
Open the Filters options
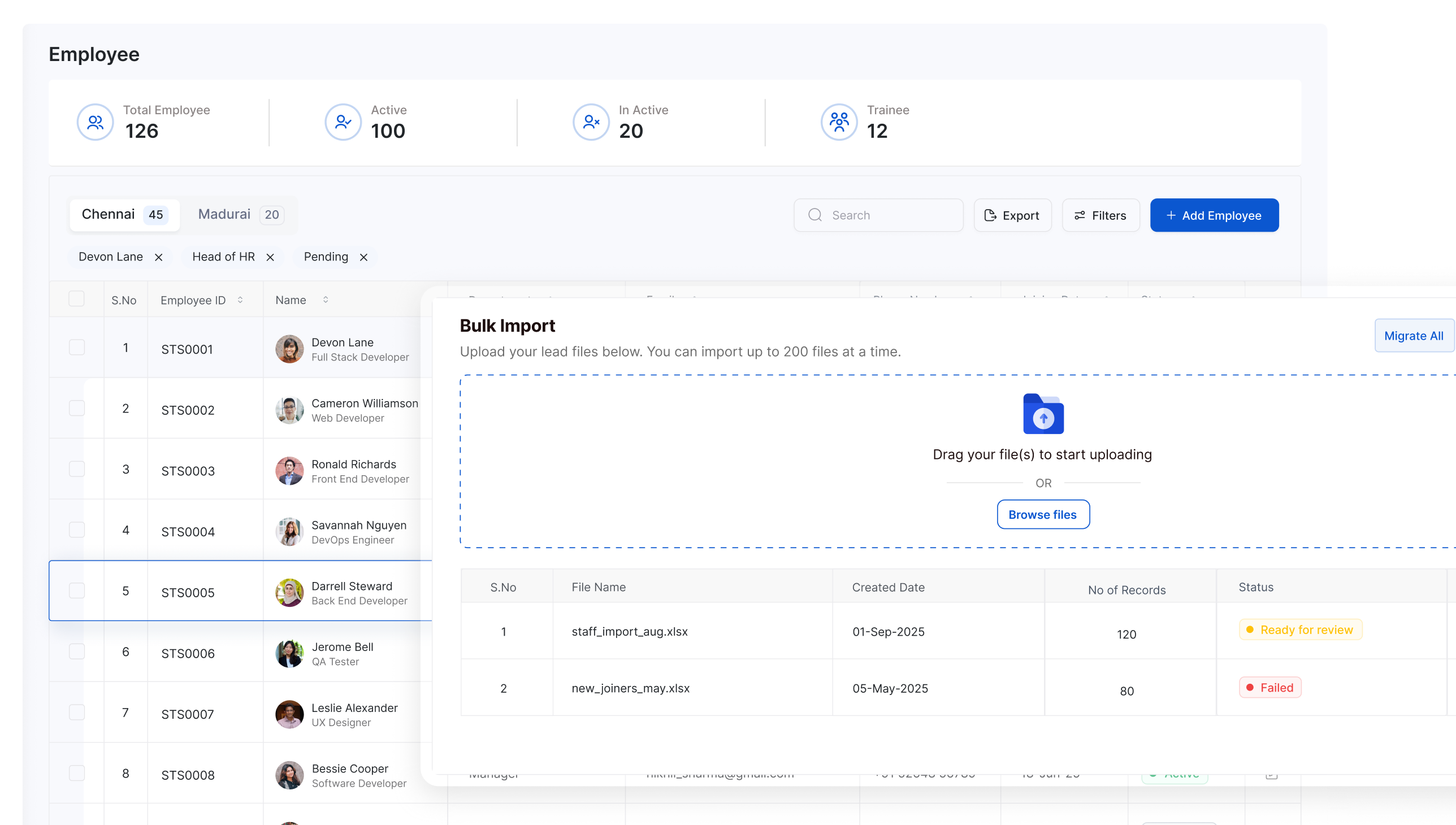click(x=1100, y=215)
